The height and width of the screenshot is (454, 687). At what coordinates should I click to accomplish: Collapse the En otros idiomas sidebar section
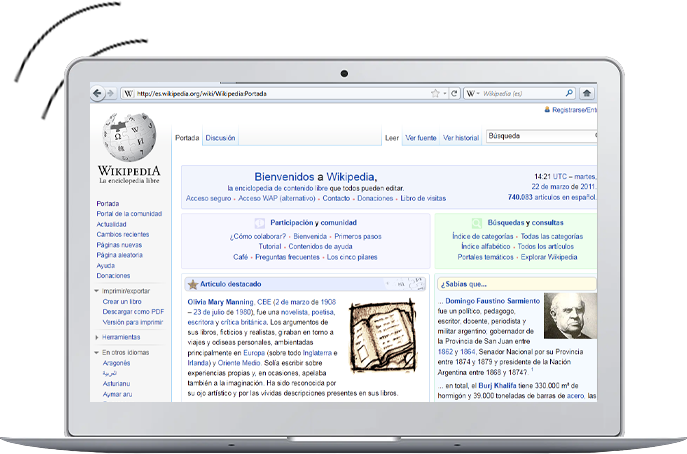[x=98, y=353]
